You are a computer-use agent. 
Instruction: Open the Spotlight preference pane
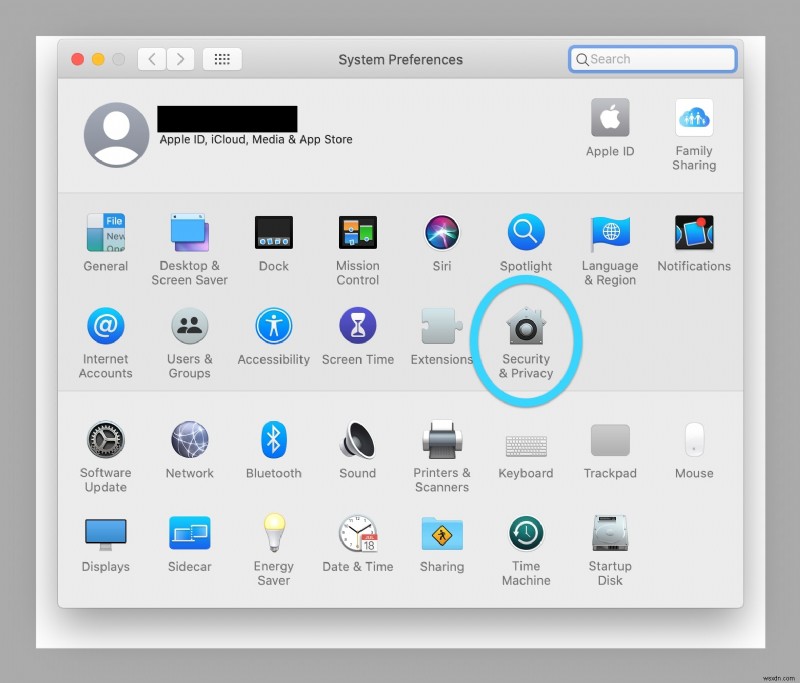click(x=525, y=233)
